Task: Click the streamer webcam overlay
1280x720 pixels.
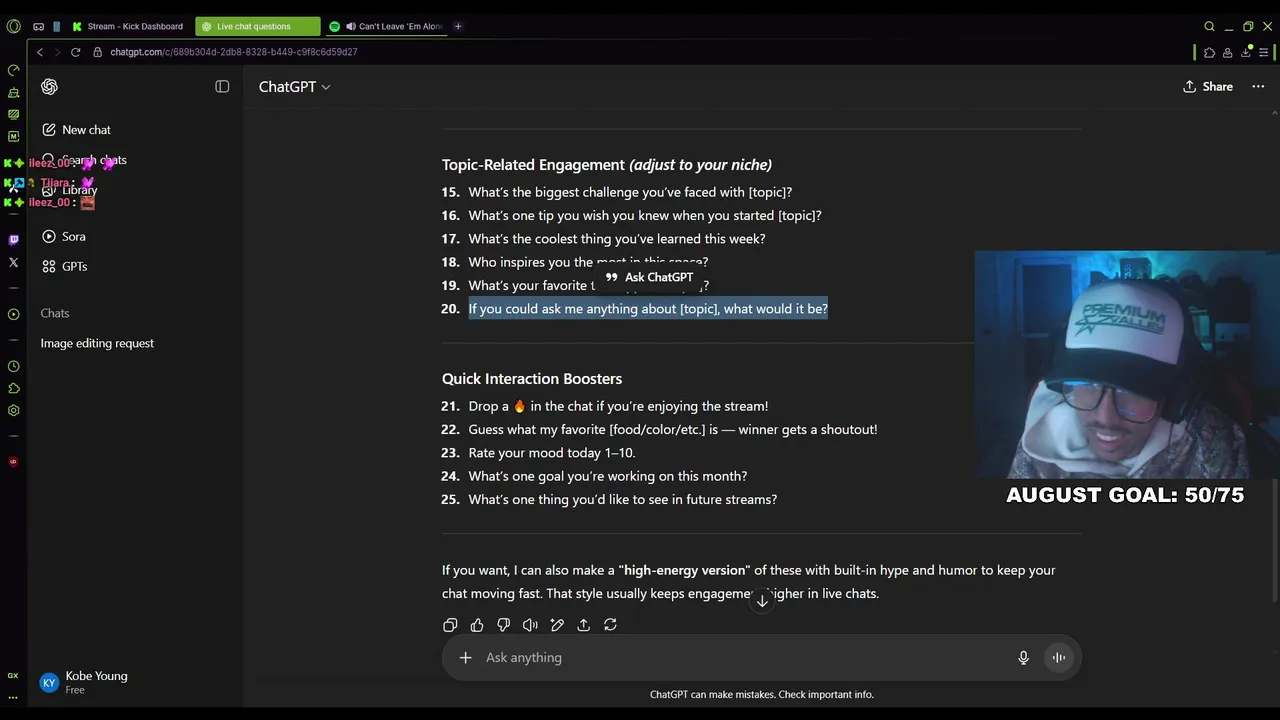Action: tap(1126, 365)
